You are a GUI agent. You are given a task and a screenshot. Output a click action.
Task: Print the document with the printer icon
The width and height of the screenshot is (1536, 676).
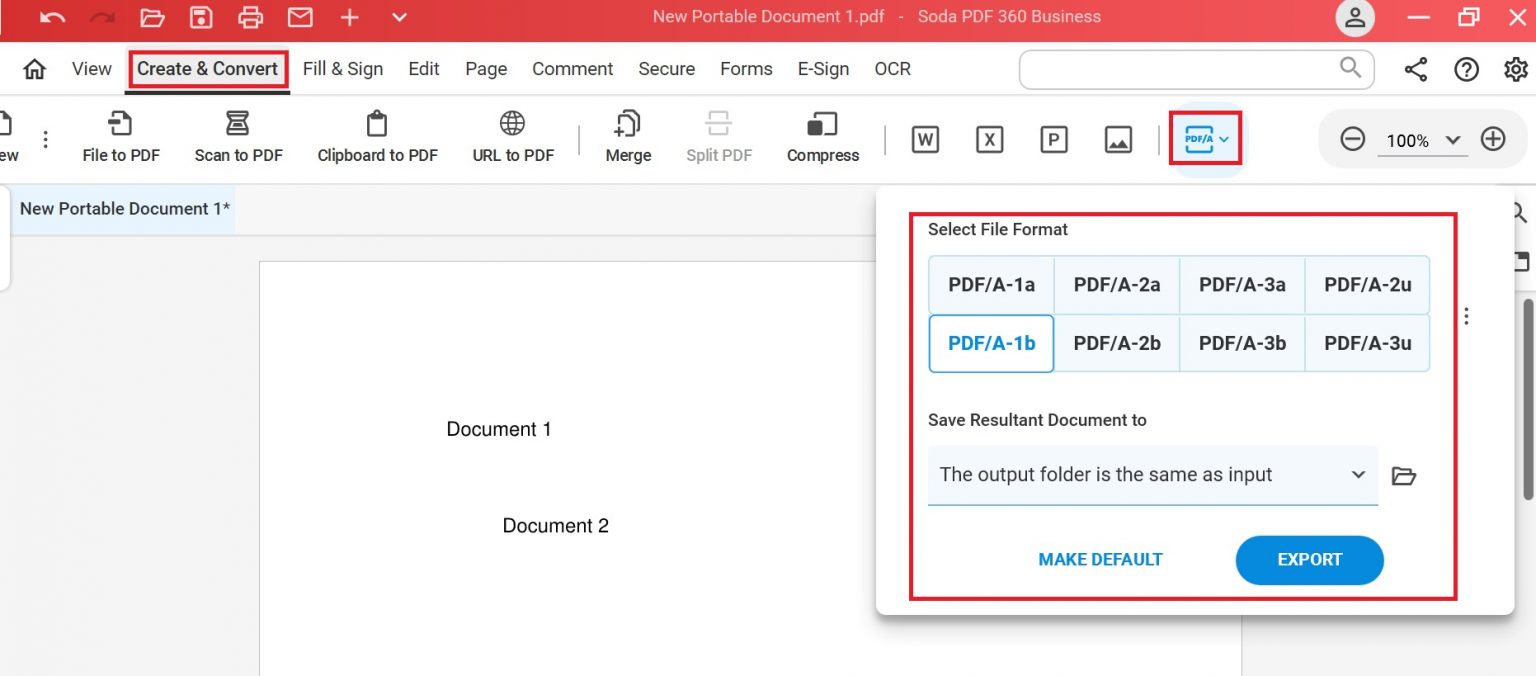[x=251, y=17]
